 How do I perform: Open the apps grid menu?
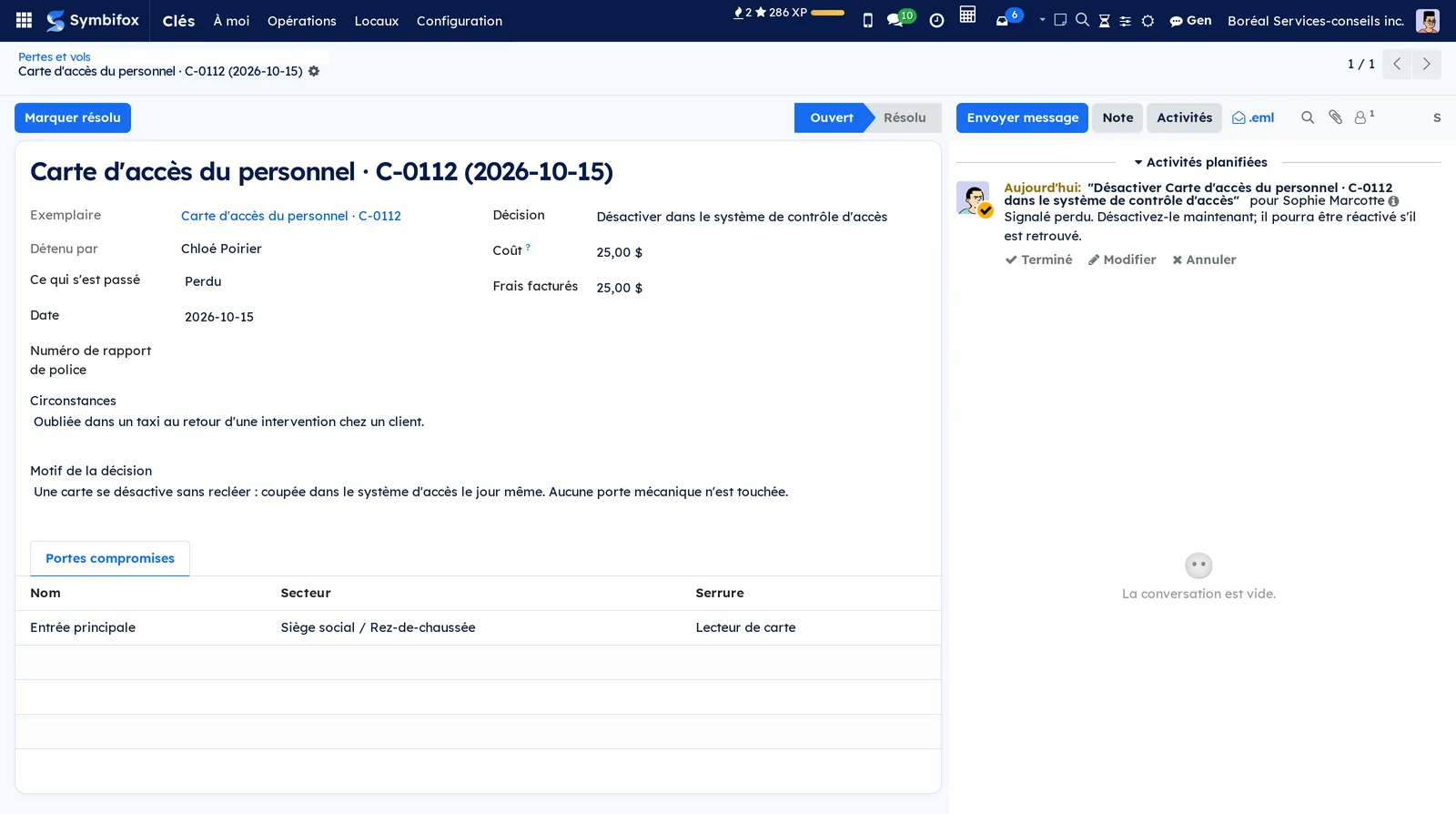coord(25,20)
